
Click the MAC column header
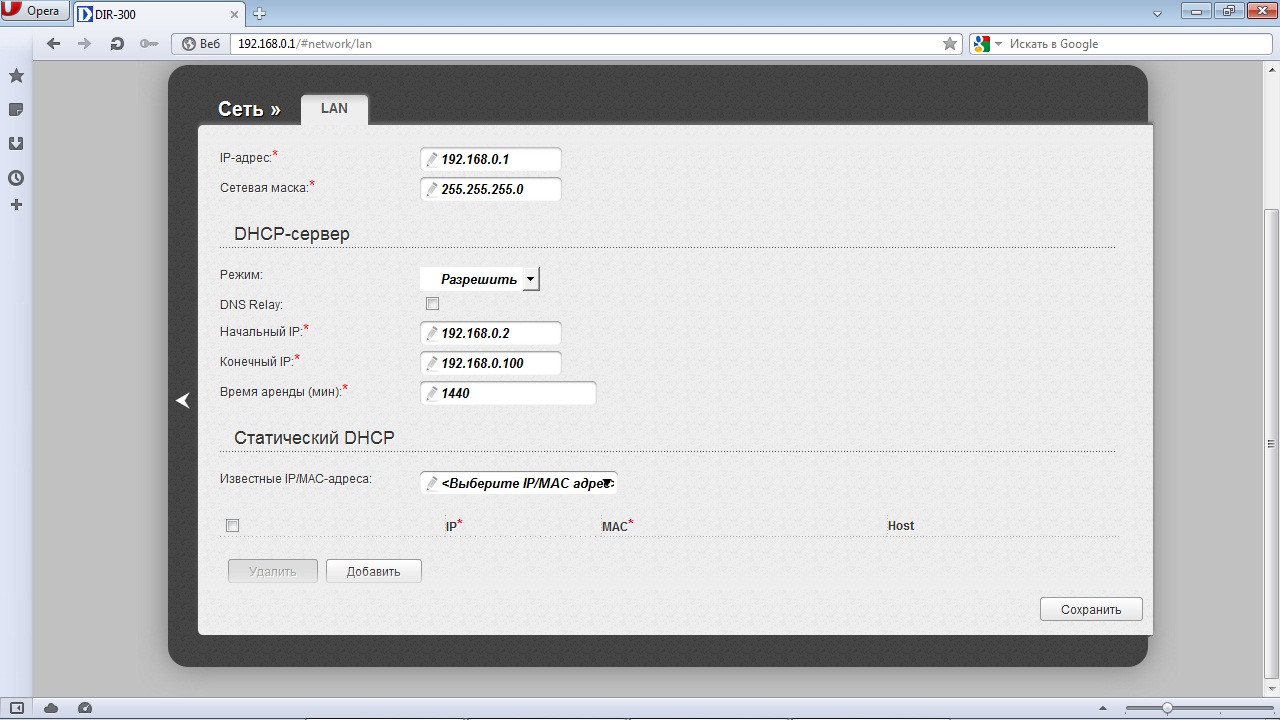coord(614,526)
